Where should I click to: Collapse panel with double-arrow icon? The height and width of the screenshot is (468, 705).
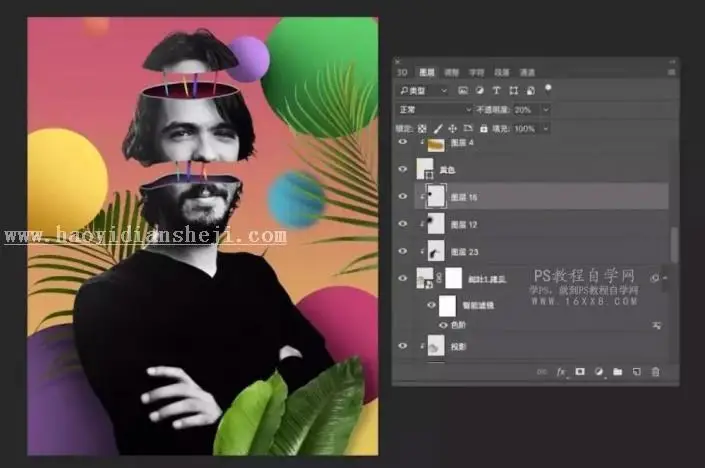coord(672,62)
